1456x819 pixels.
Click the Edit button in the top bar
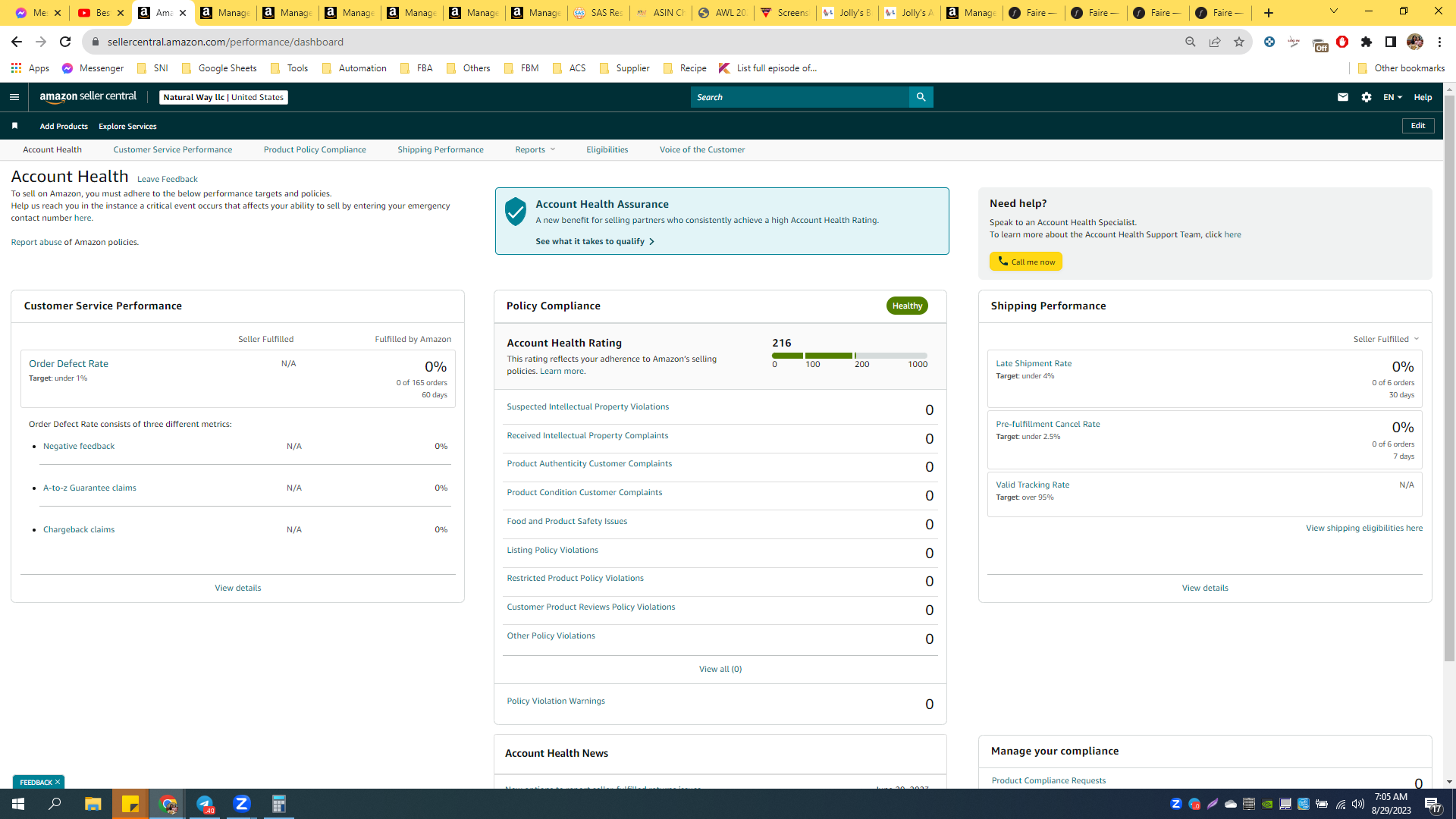1418,126
